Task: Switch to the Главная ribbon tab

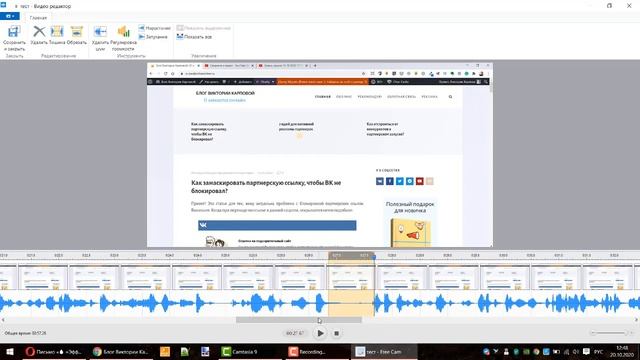Action: (x=38, y=18)
